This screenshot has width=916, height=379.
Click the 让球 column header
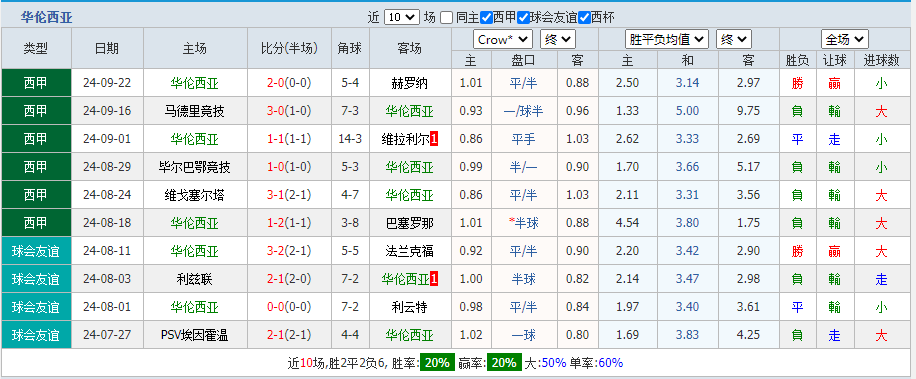pos(834,60)
